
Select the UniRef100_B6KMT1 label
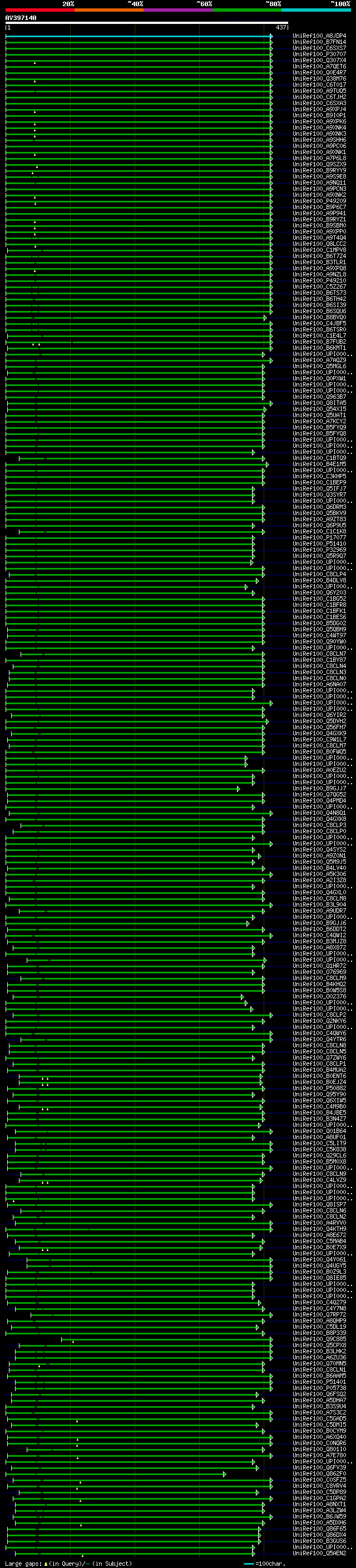(x=319, y=348)
